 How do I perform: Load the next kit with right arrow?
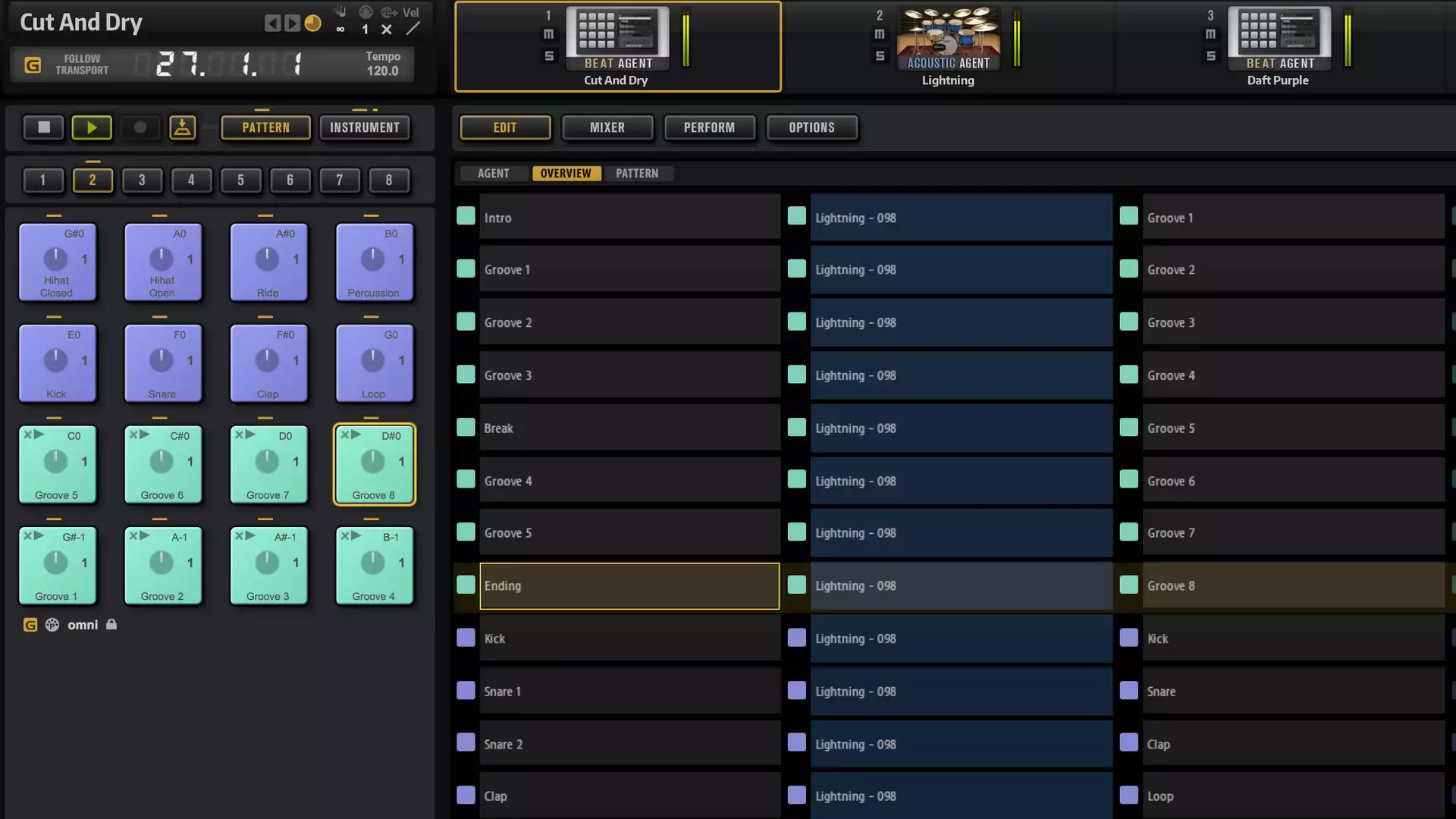(291, 24)
